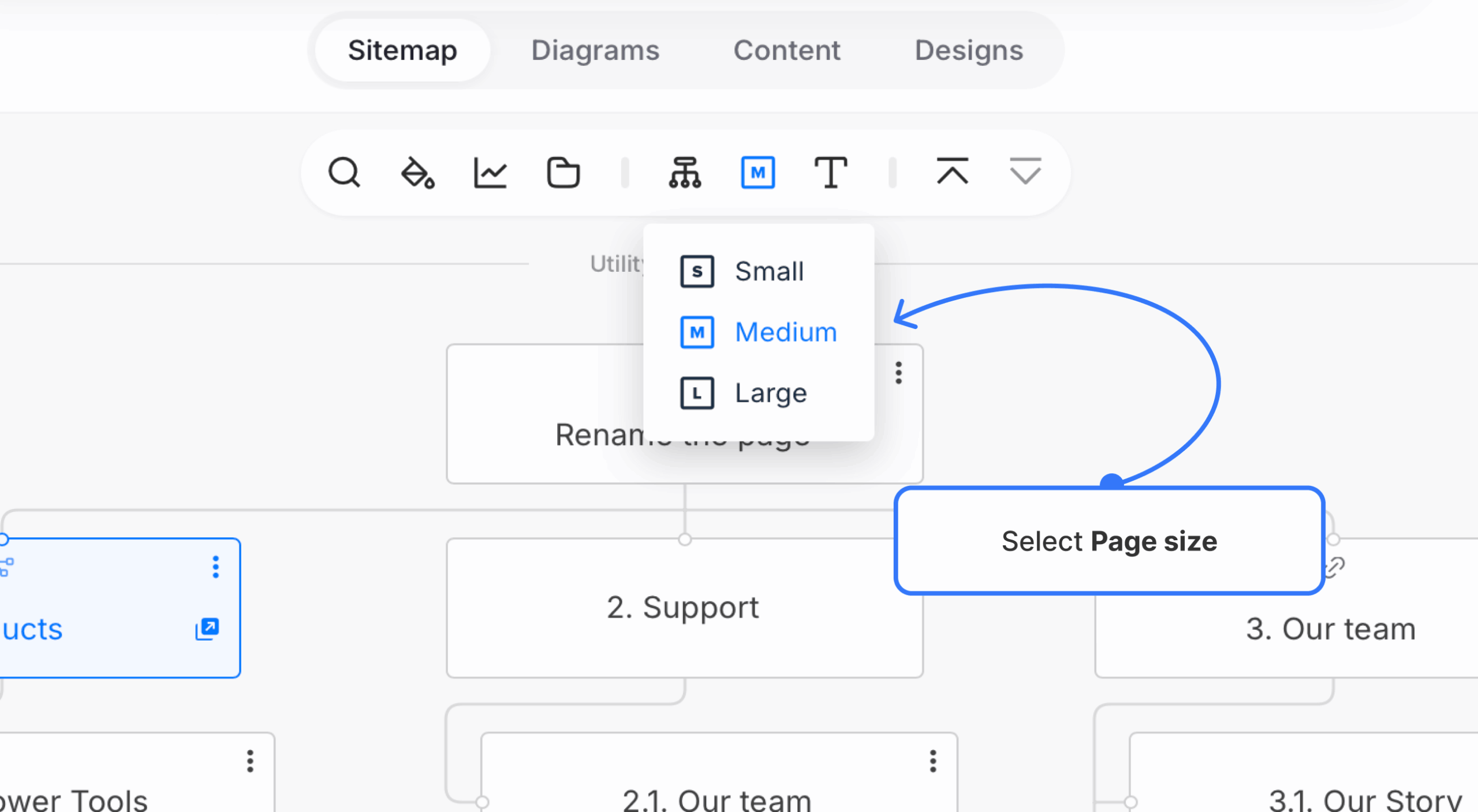
Task: Select the 3. Our team page card
Action: click(x=1286, y=608)
